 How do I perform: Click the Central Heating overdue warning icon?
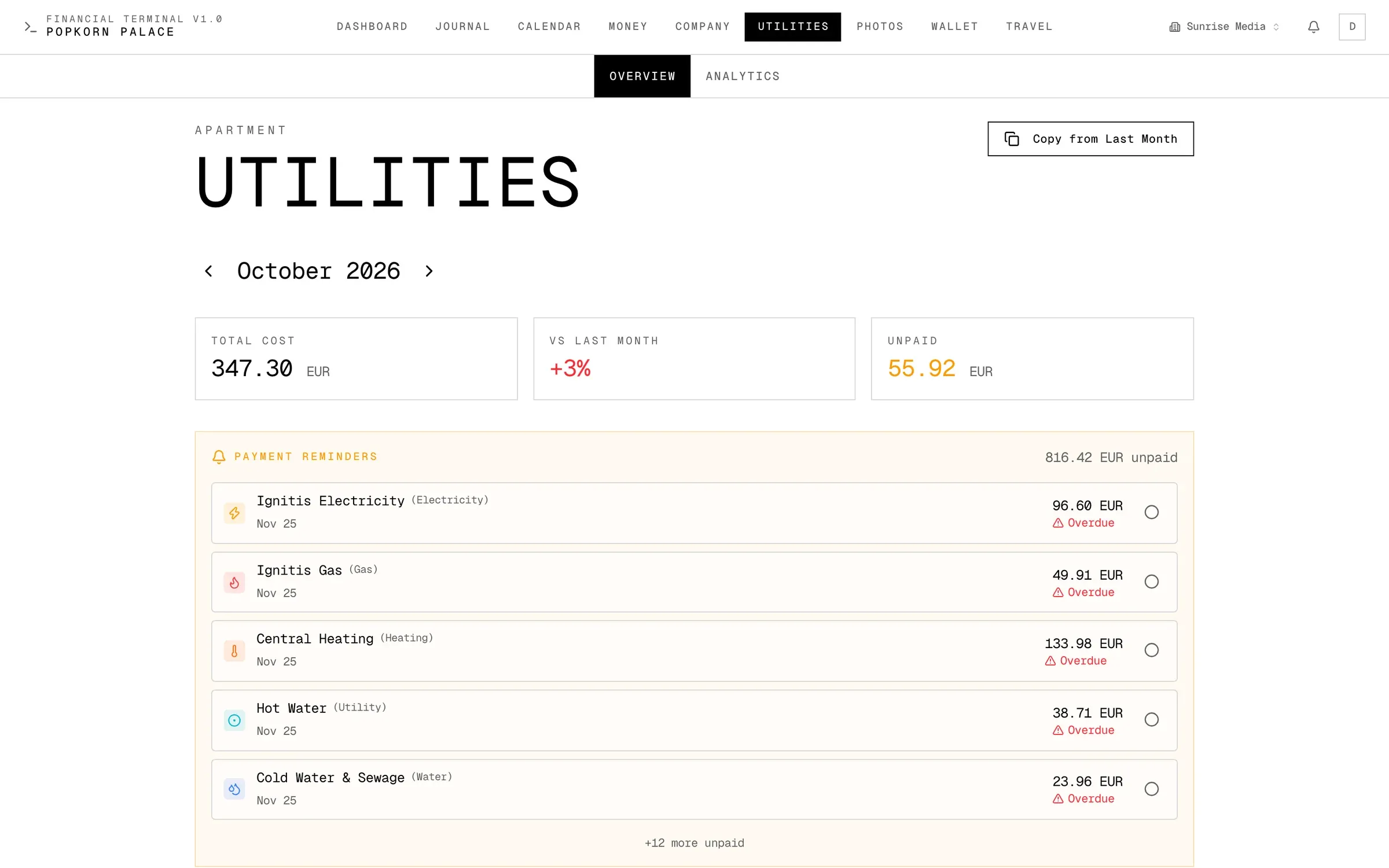click(x=1050, y=661)
